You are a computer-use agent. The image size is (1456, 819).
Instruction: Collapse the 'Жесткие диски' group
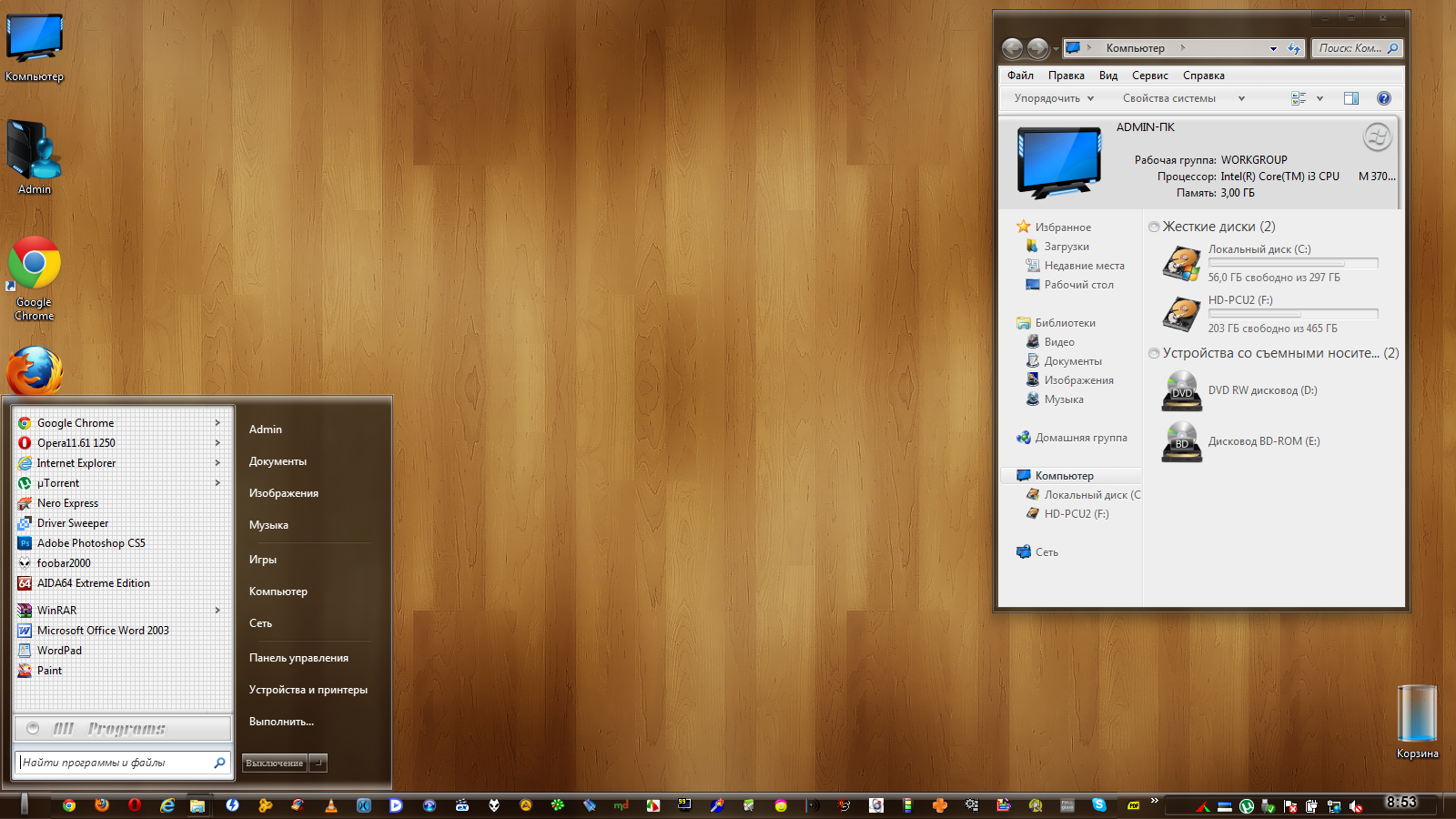coord(1154,227)
